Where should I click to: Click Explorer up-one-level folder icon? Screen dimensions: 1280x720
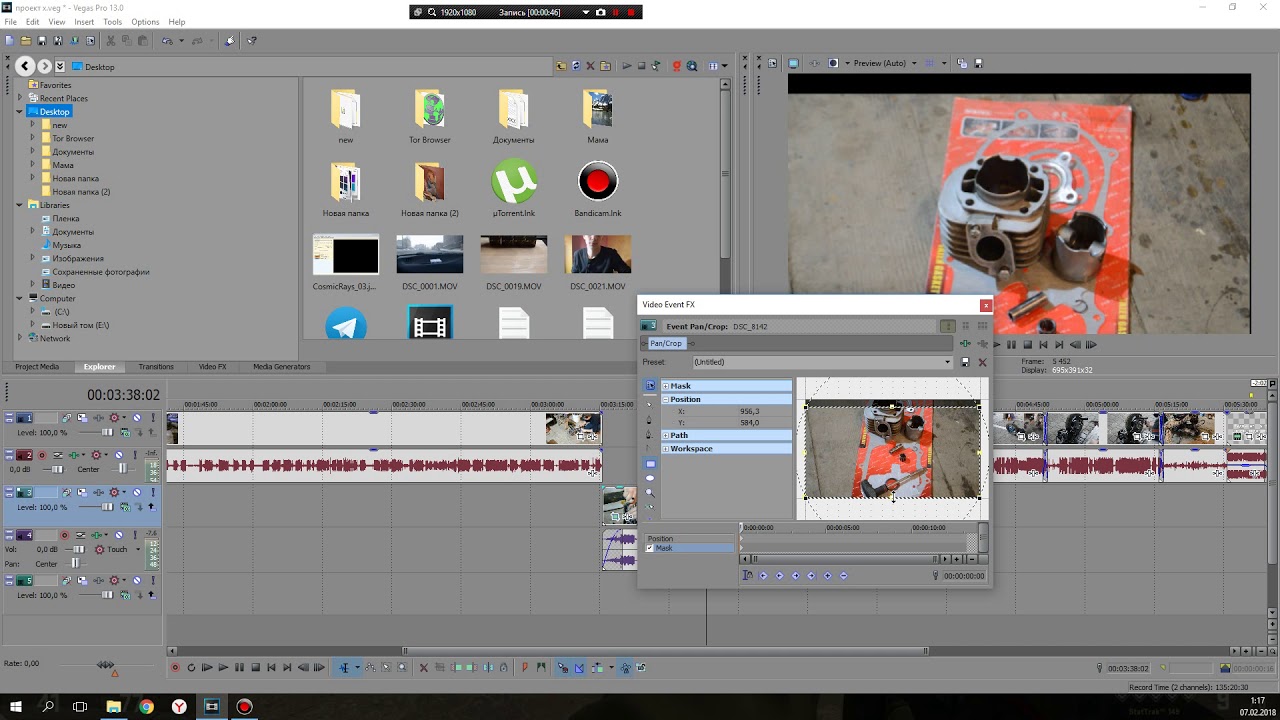[561, 66]
